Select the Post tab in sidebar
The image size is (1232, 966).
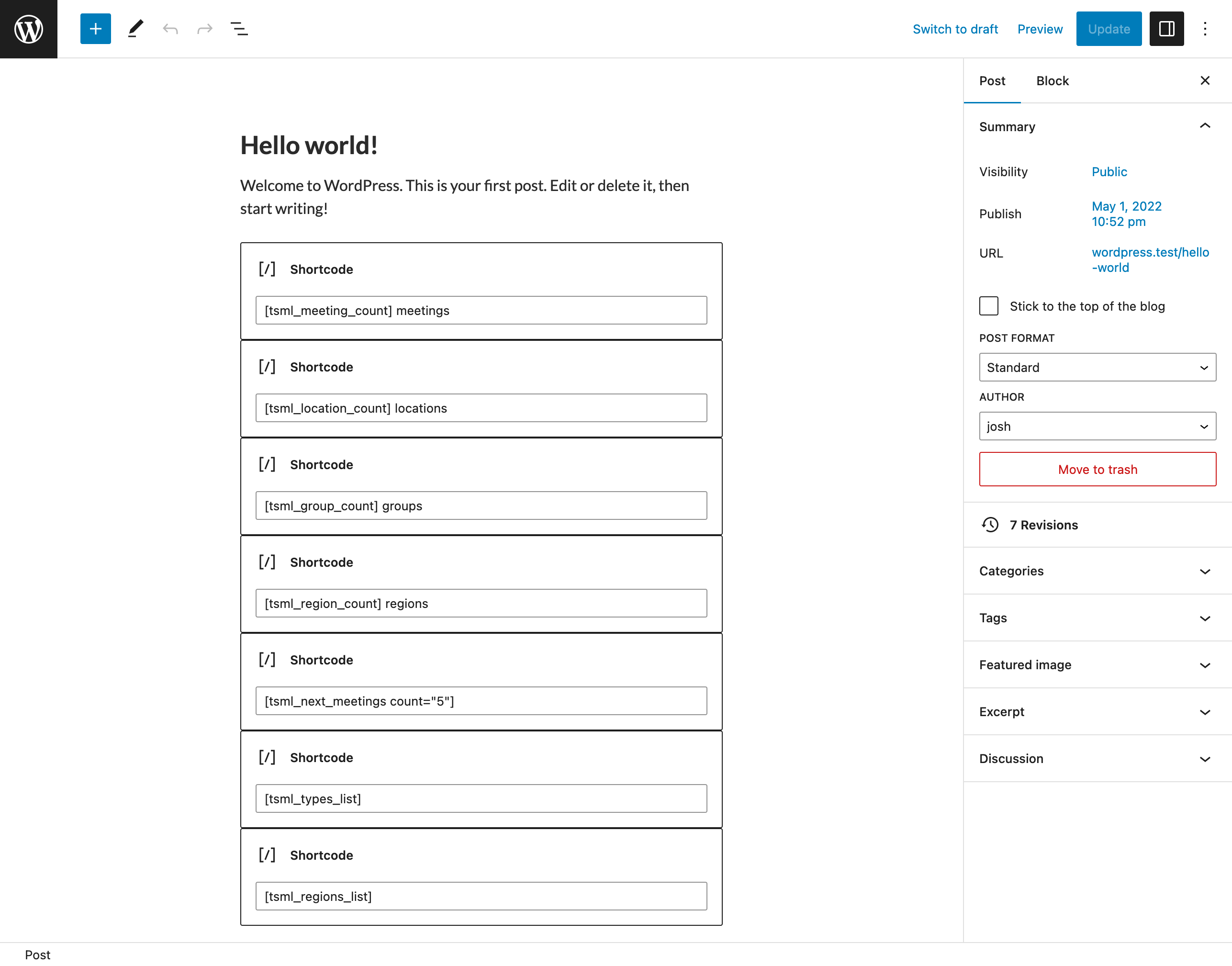point(992,81)
